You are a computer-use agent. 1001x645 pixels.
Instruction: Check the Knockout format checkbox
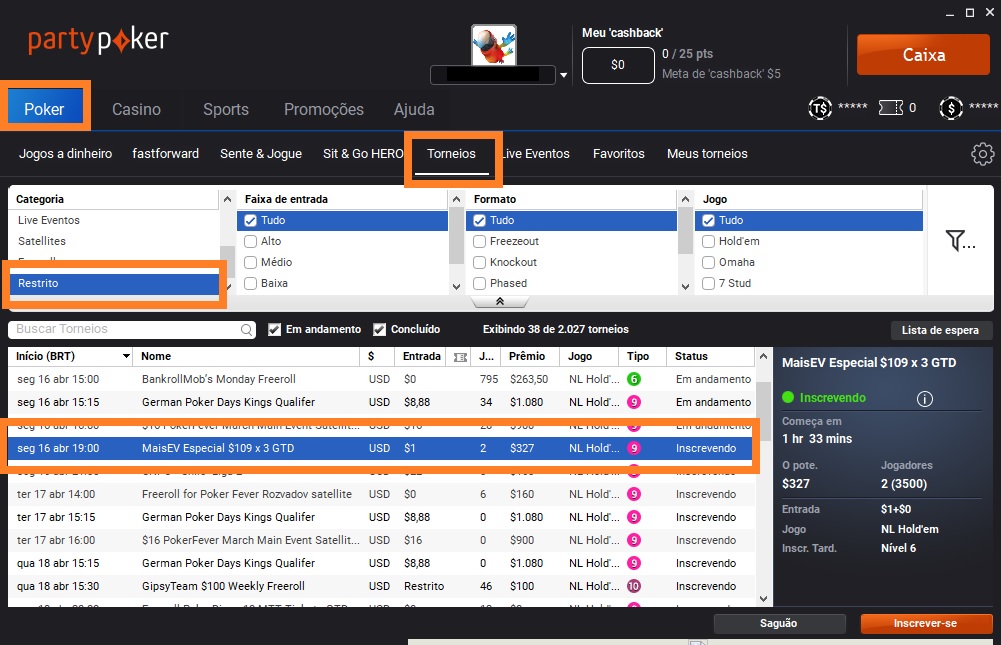pos(479,262)
